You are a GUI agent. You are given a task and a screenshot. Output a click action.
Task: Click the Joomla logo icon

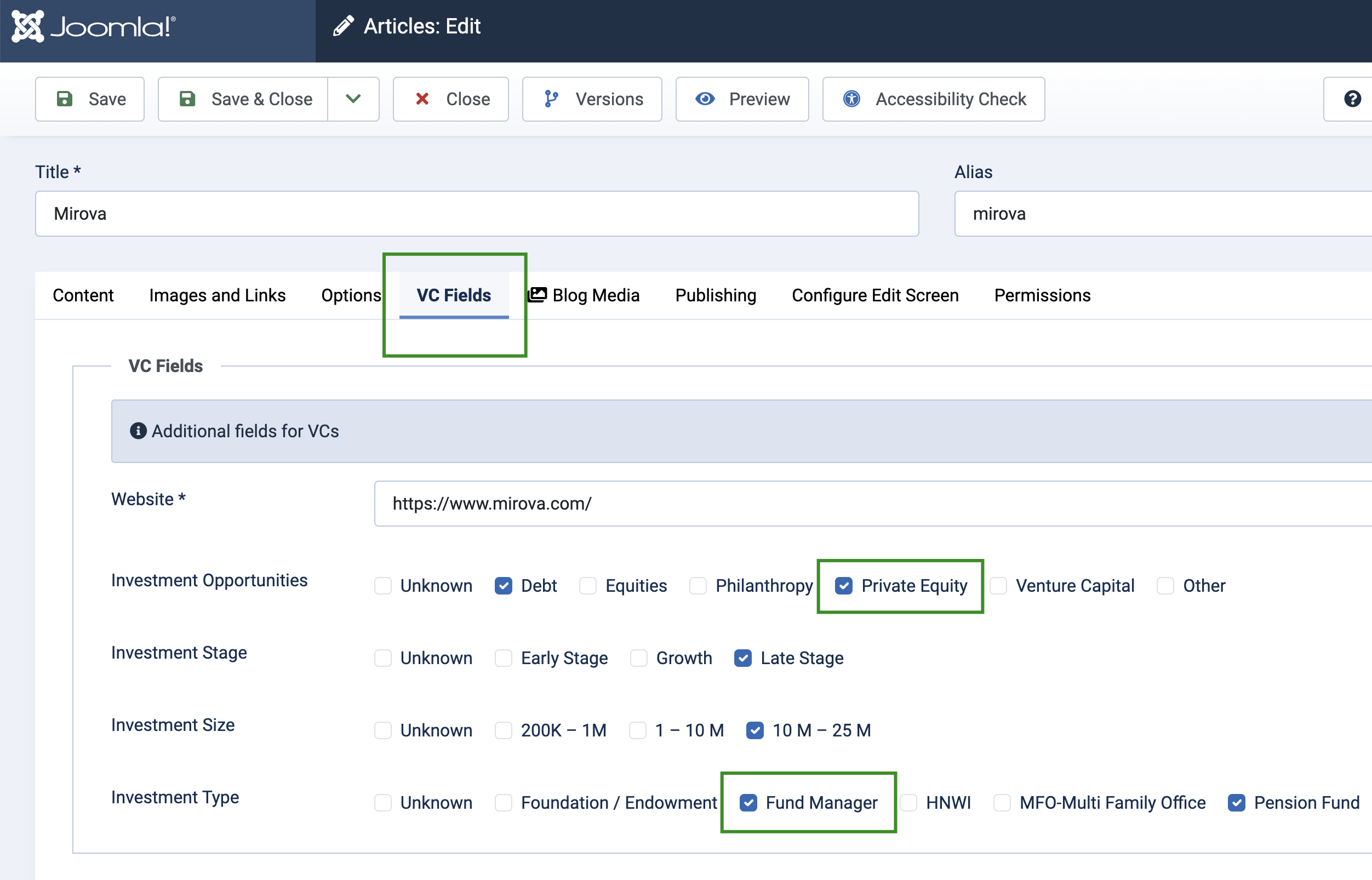(x=27, y=26)
